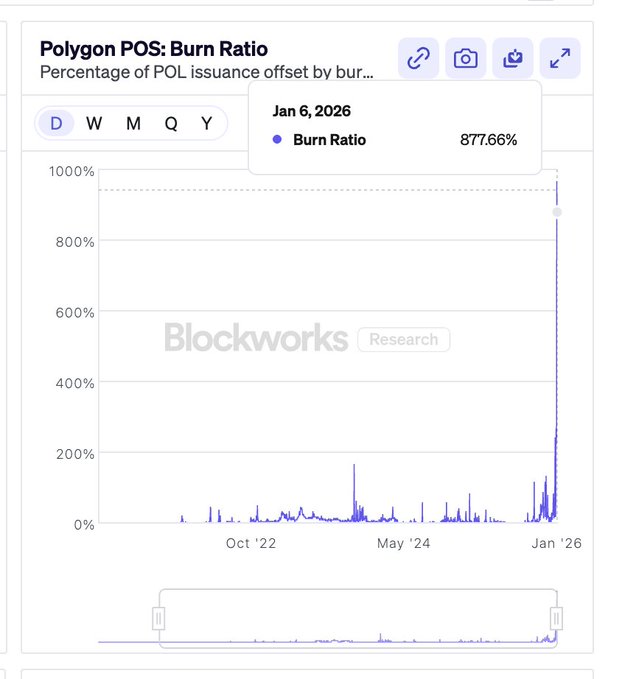The width and height of the screenshot is (622, 679).
Task: Select the D daily interval
Action: [x=56, y=123]
